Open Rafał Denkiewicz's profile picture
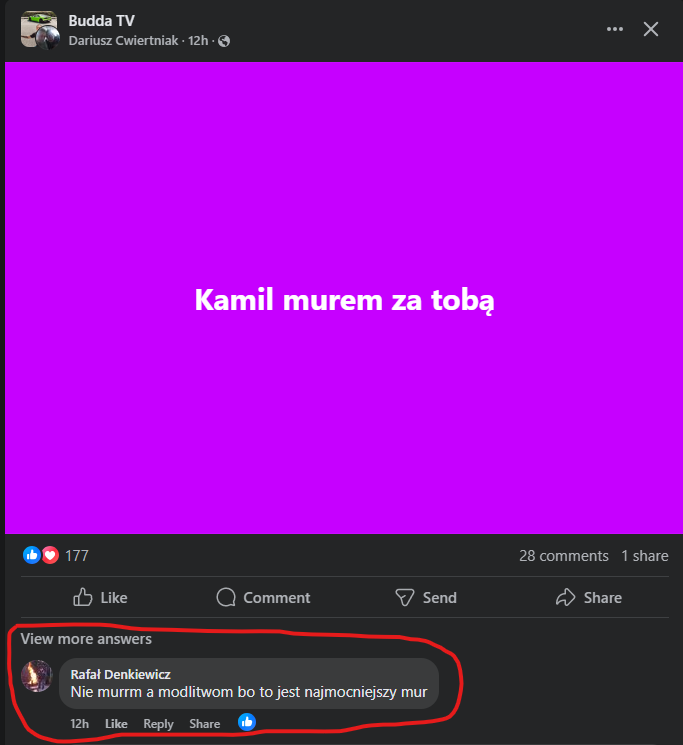Viewport: 683px width, 745px height. [37, 677]
